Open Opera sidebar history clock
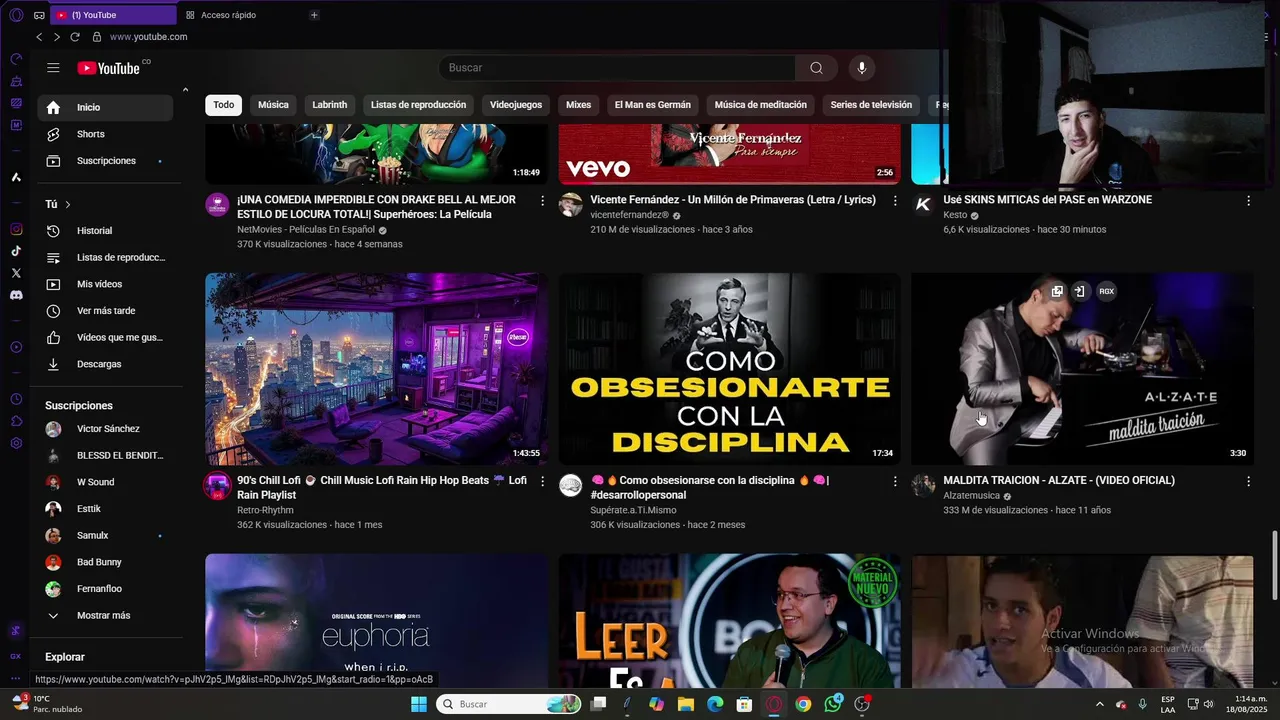The image size is (1280, 720). [x=16, y=399]
